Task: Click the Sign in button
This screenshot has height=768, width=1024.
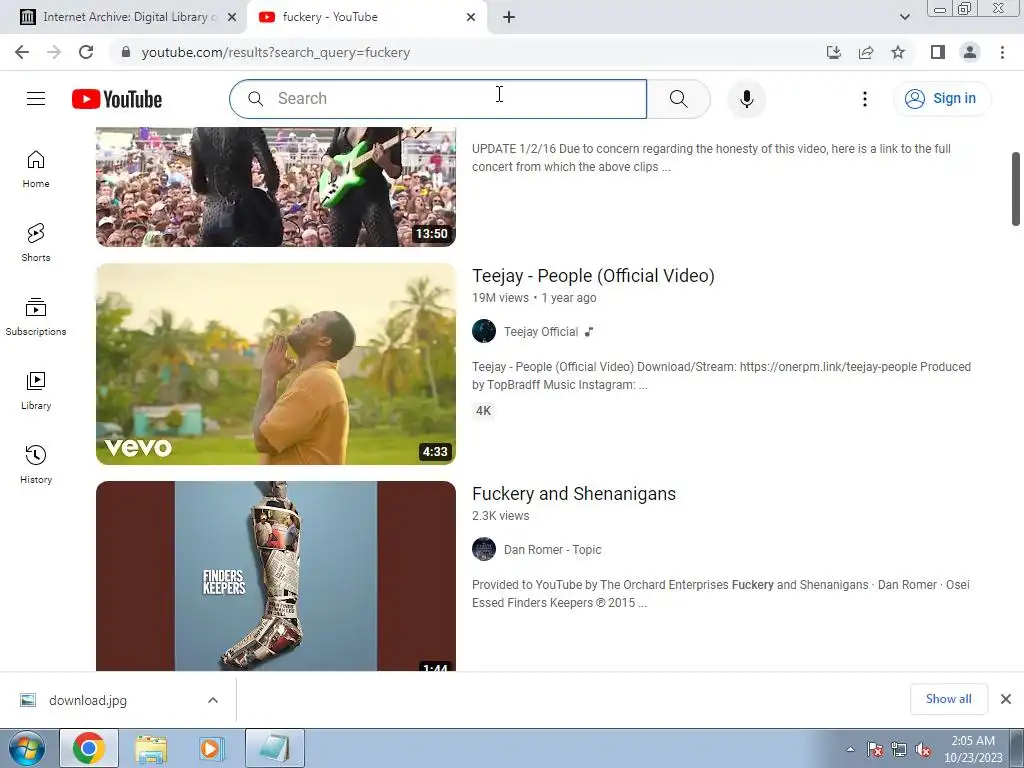Action: tap(942, 99)
